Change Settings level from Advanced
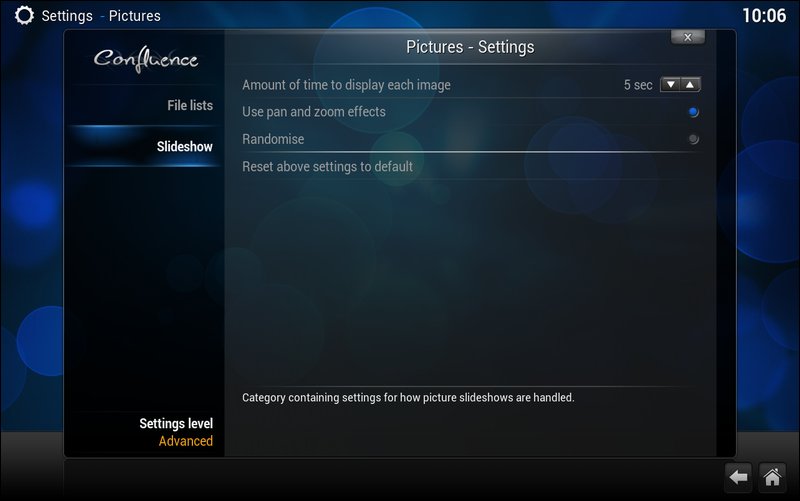 176,432
